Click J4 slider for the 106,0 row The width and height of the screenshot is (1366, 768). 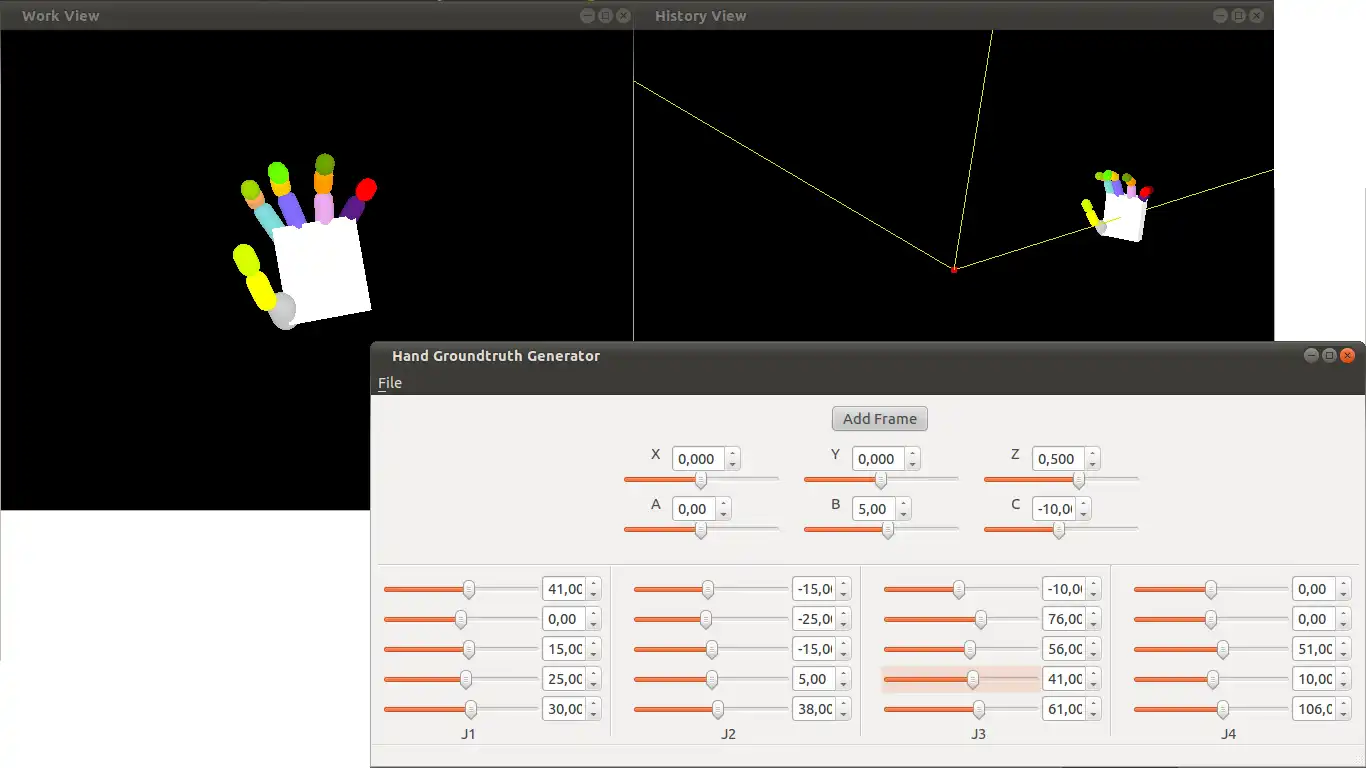tap(1211, 709)
